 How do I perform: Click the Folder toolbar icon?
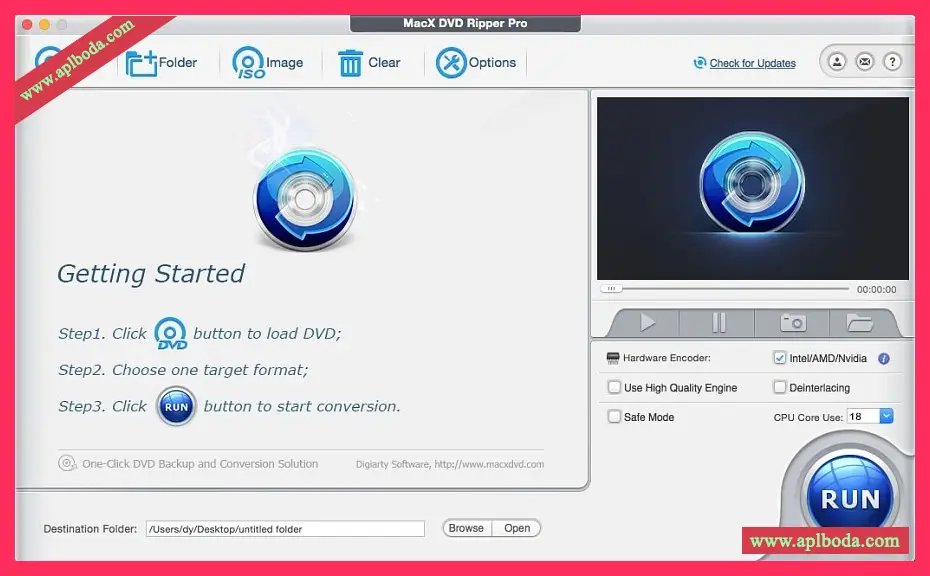[x=142, y=63]
